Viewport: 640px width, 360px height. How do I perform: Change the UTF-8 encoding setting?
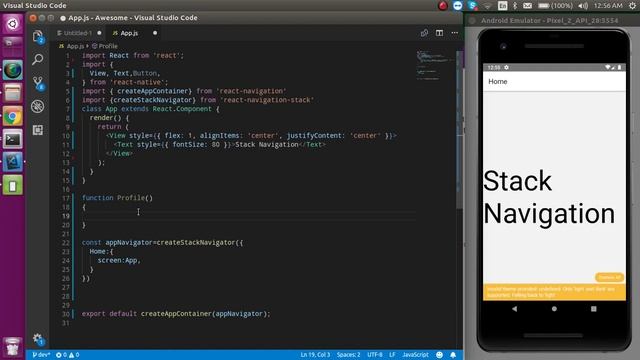coord(375,355)
